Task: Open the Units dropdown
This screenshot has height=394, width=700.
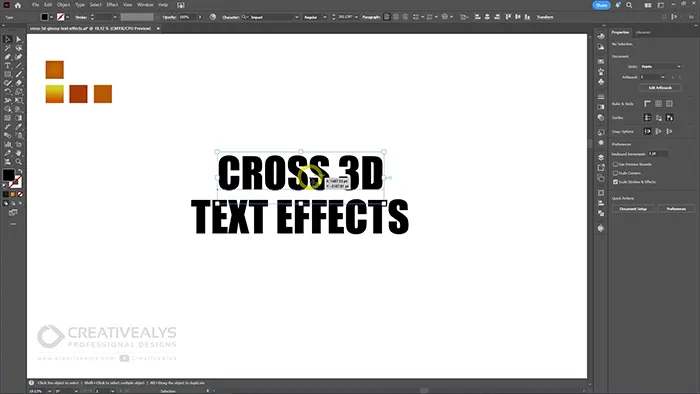Action: pyautogui.click(x=661, y=66)
